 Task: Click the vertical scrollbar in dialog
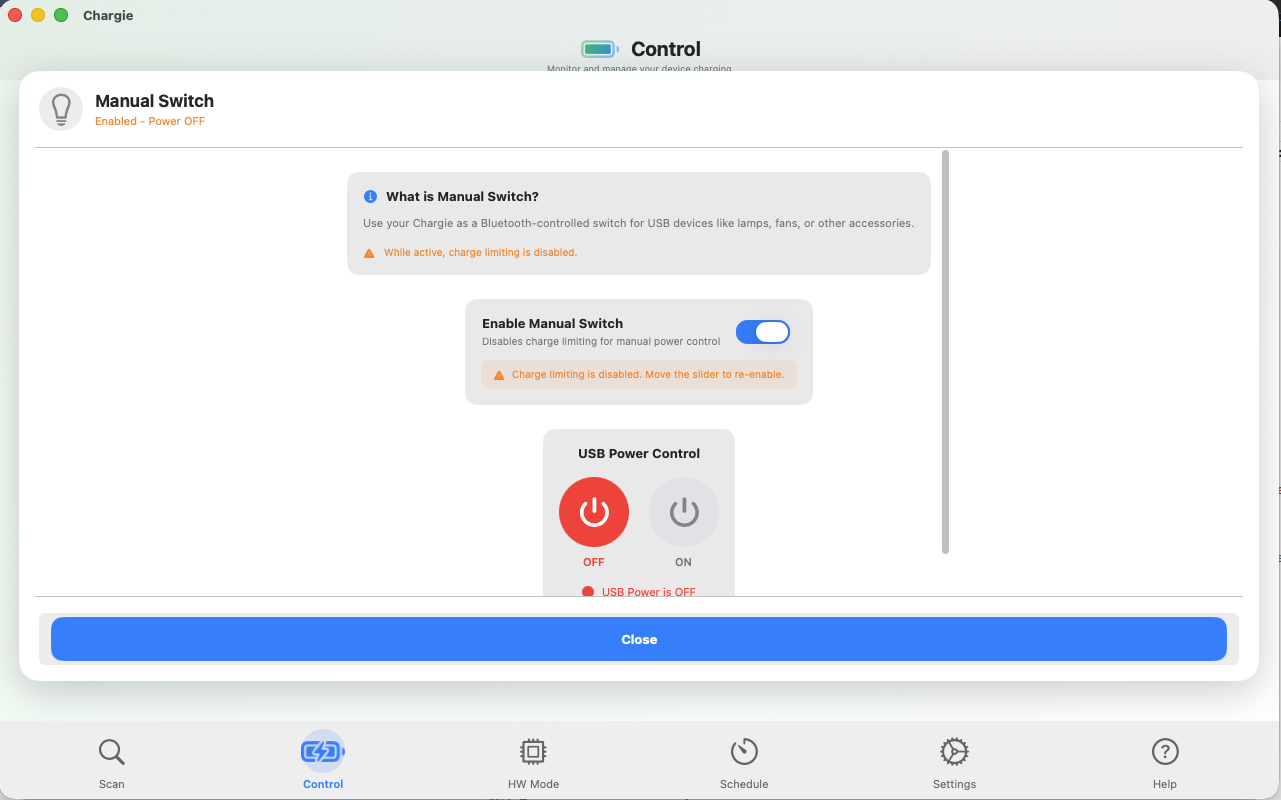(x=945, y=350)
